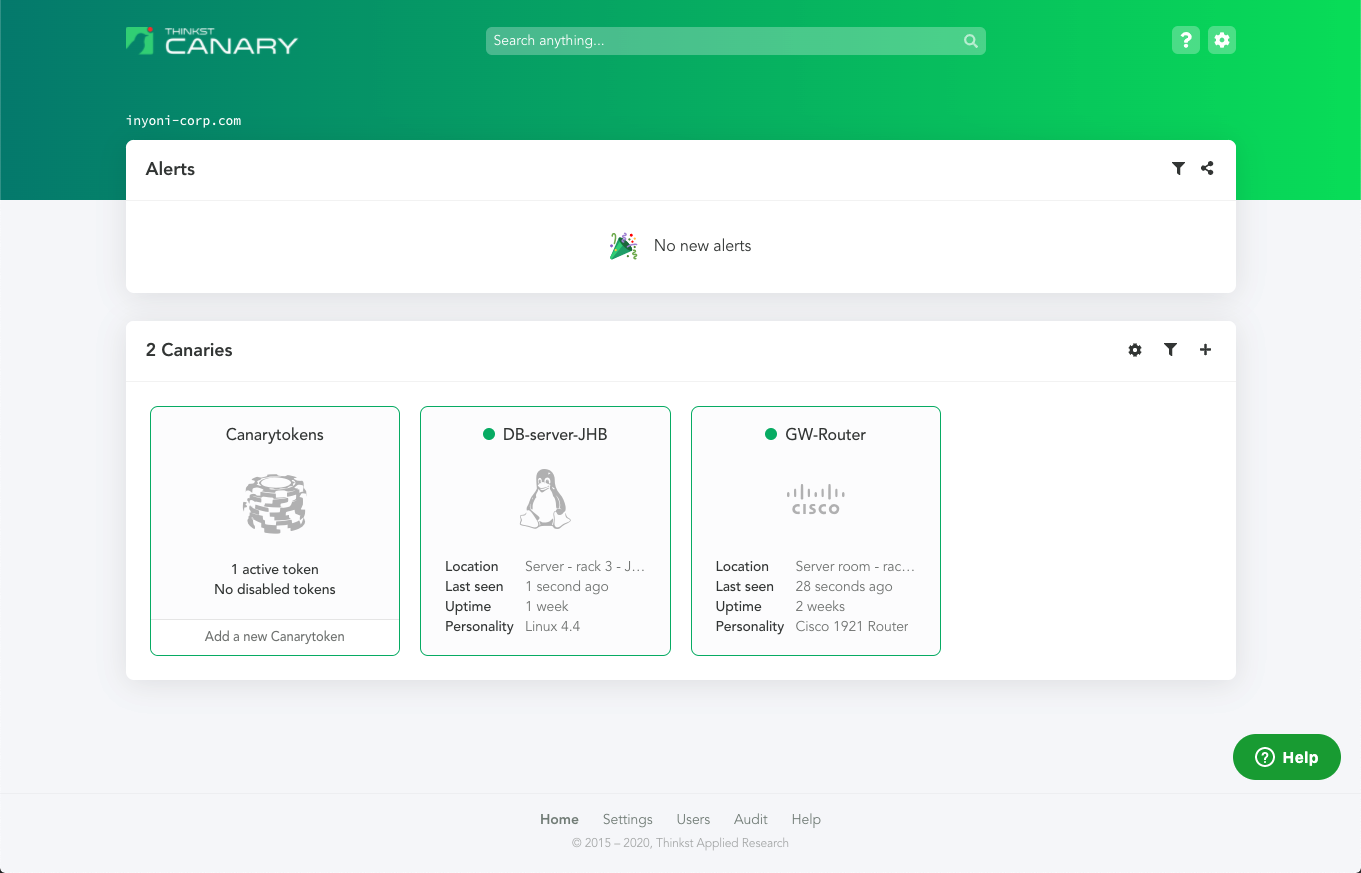This screenshot has height=873, width=1361.
Task: Open the question mark help icon in header
Action: coord(1185,40)
